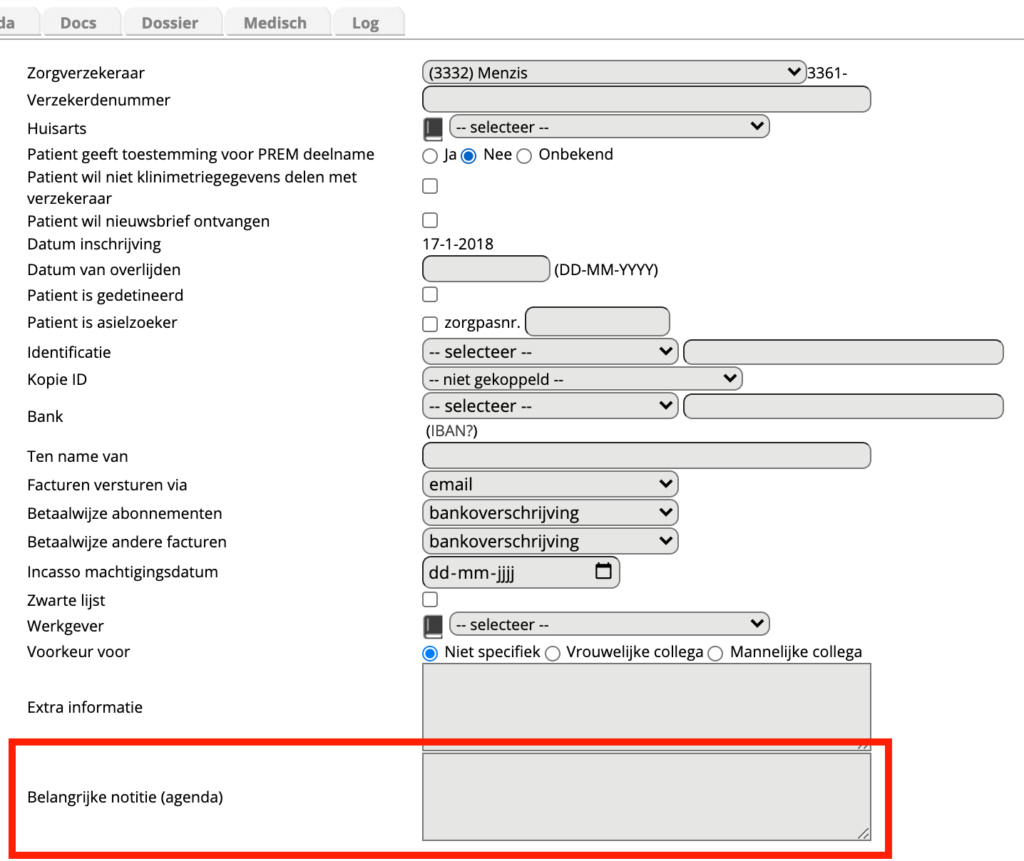1024x861 pixels.
Task: Click into the 'Belangrijke notitie (agenda)' text area
Action: pos(646,796)
